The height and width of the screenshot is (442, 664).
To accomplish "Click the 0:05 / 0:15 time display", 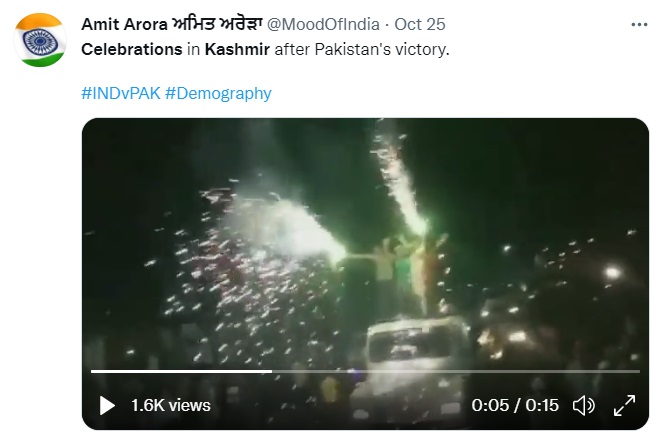I will click(515, 406).
